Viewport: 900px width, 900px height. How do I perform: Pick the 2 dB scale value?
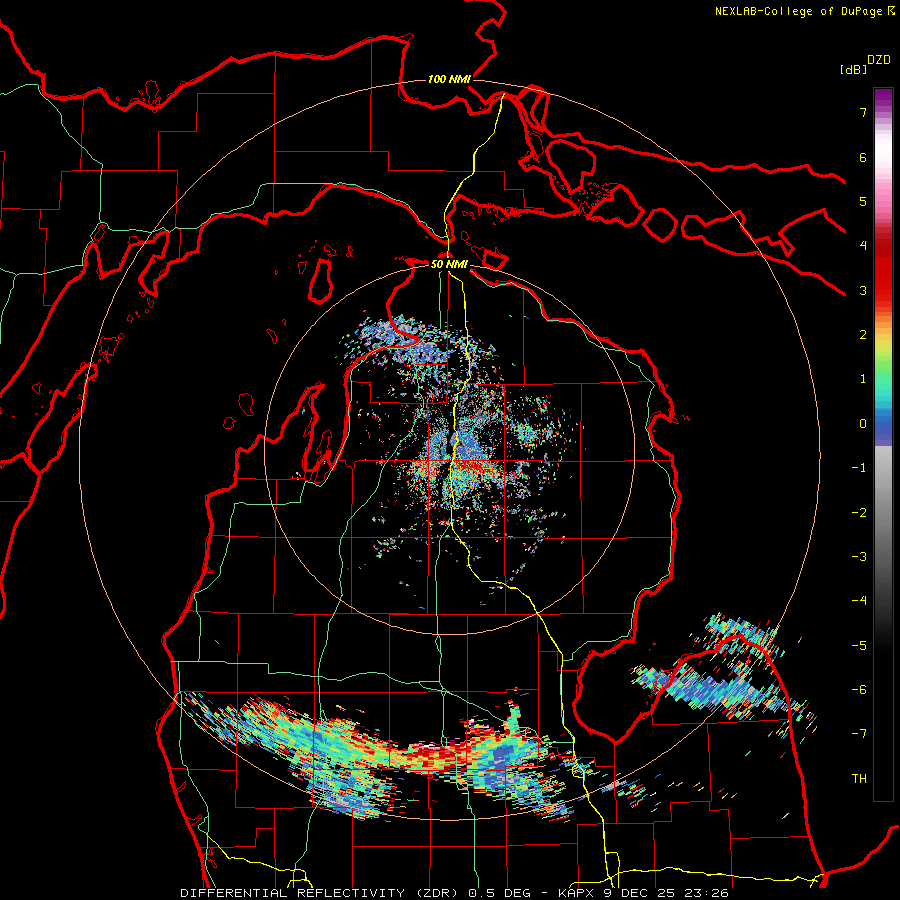863,335
